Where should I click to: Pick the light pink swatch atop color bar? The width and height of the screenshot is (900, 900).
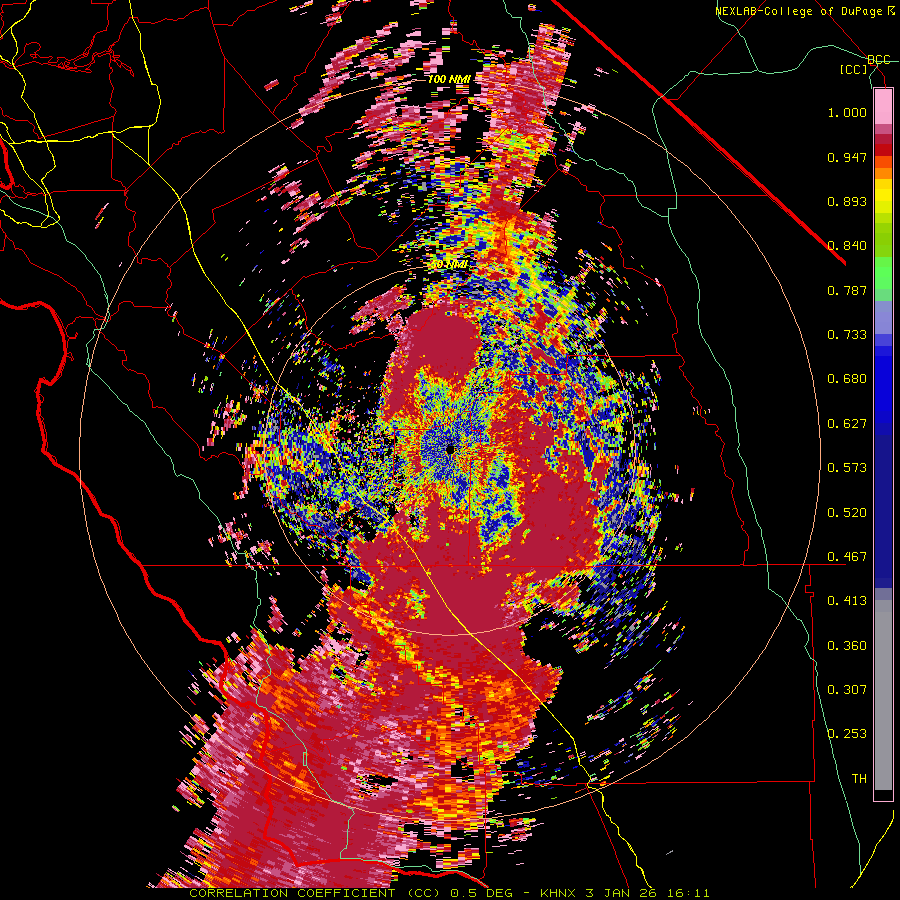pyautogui.click(x=883, y=106)
